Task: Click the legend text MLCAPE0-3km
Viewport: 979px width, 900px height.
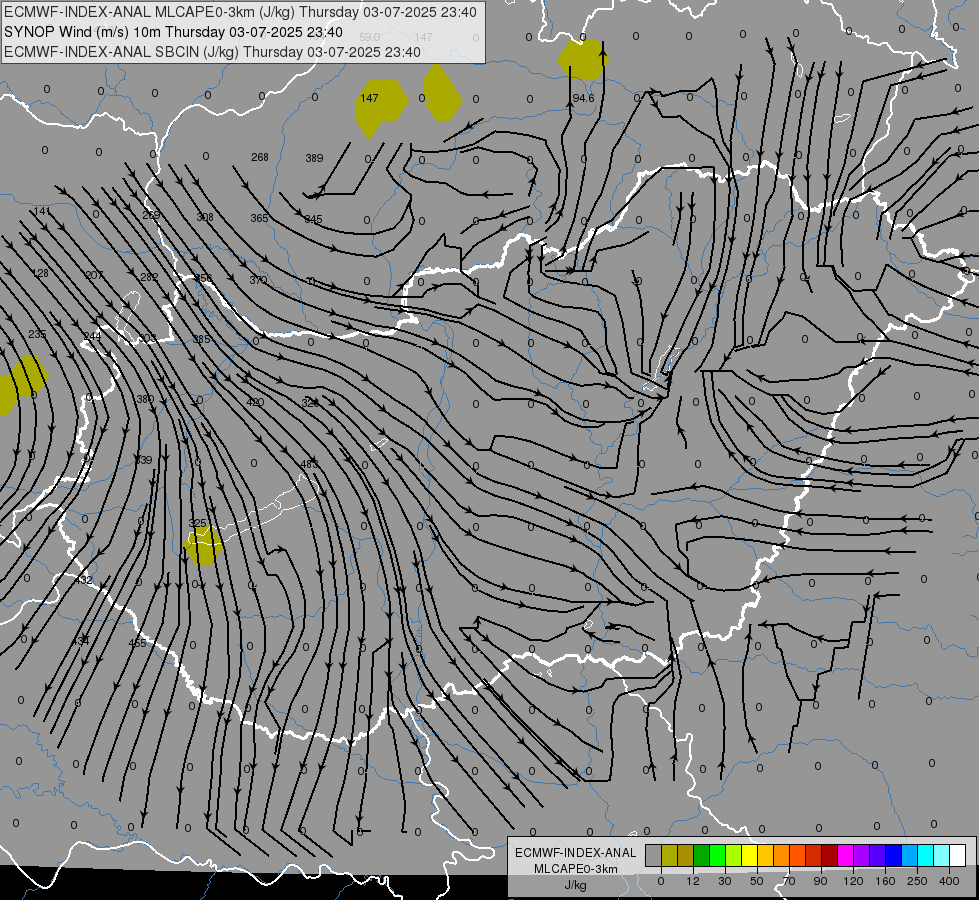Action: [x=576, y=869]
